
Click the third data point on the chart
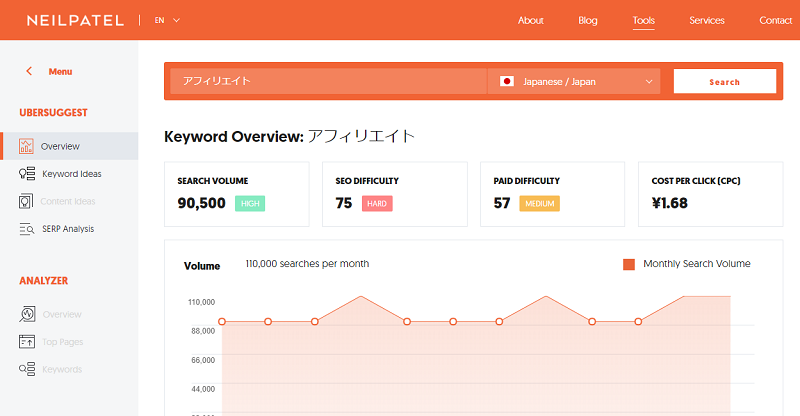(x=315, y=322)
